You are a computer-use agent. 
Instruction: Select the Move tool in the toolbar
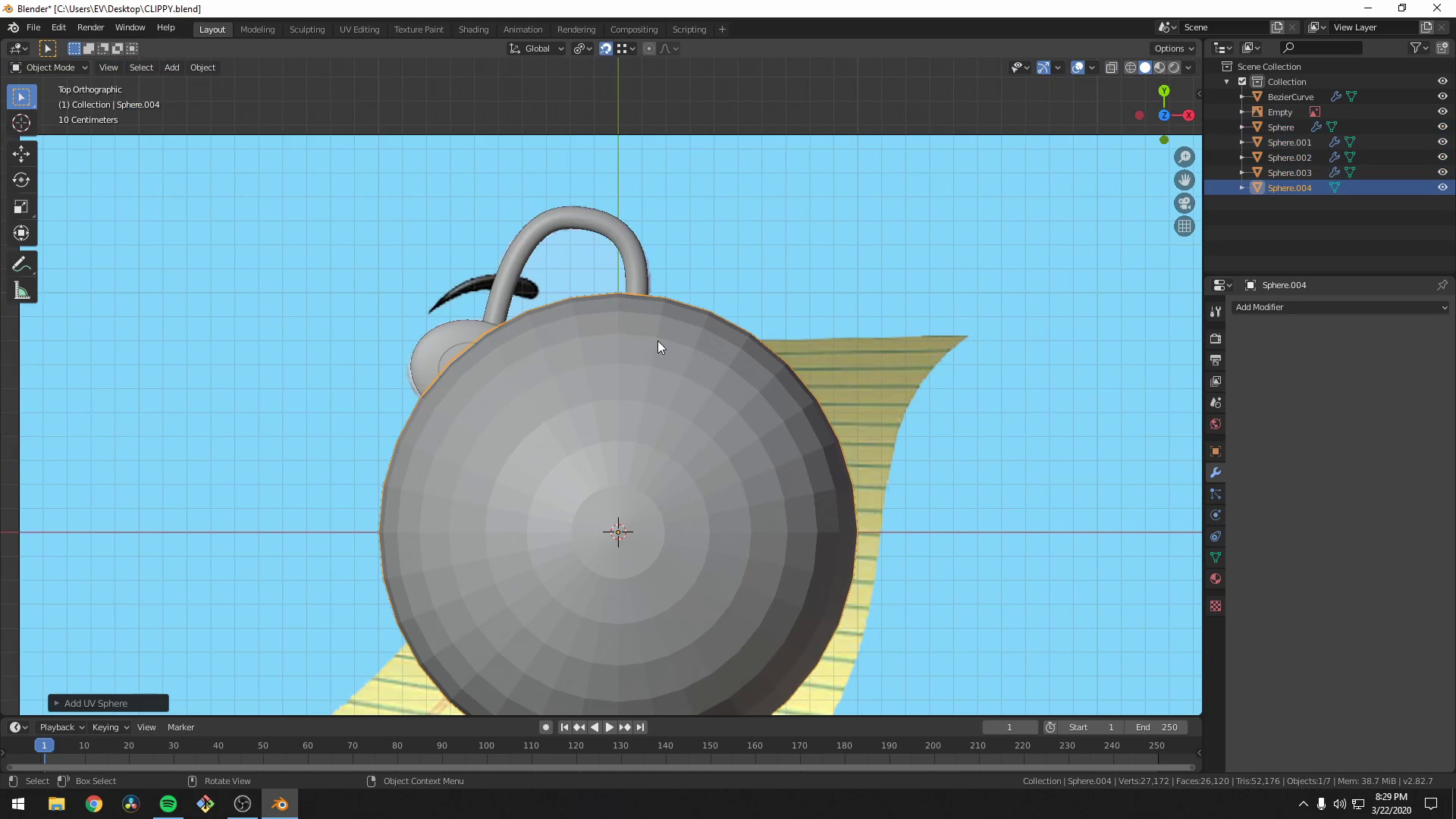pos(21,153)
